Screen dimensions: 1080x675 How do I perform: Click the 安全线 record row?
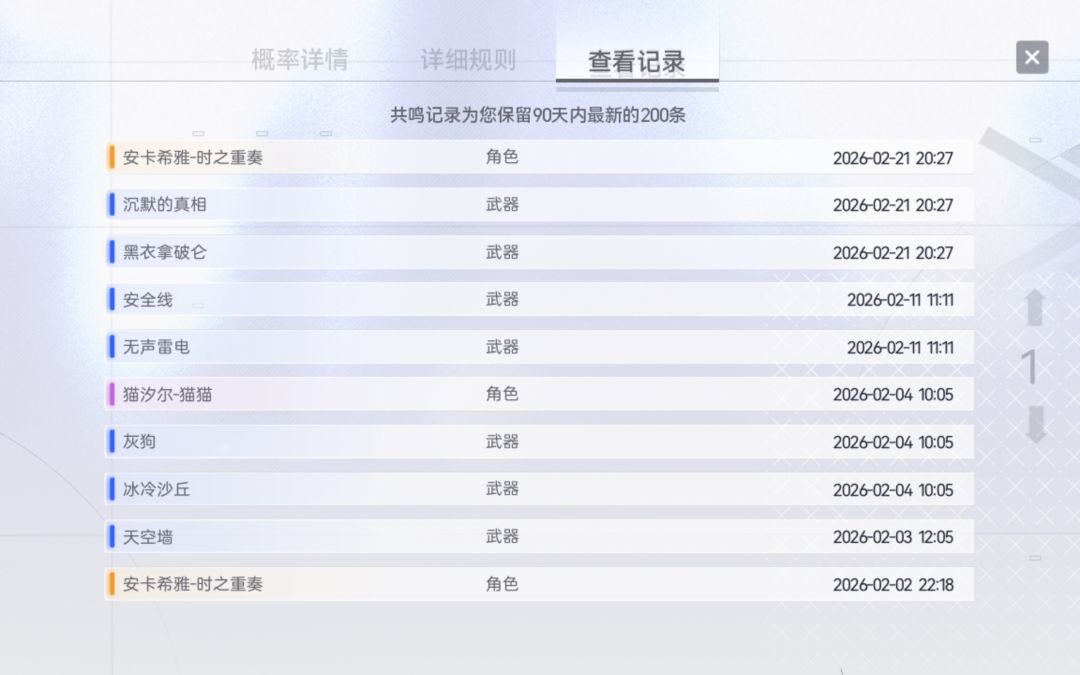[x=539, y=300]
